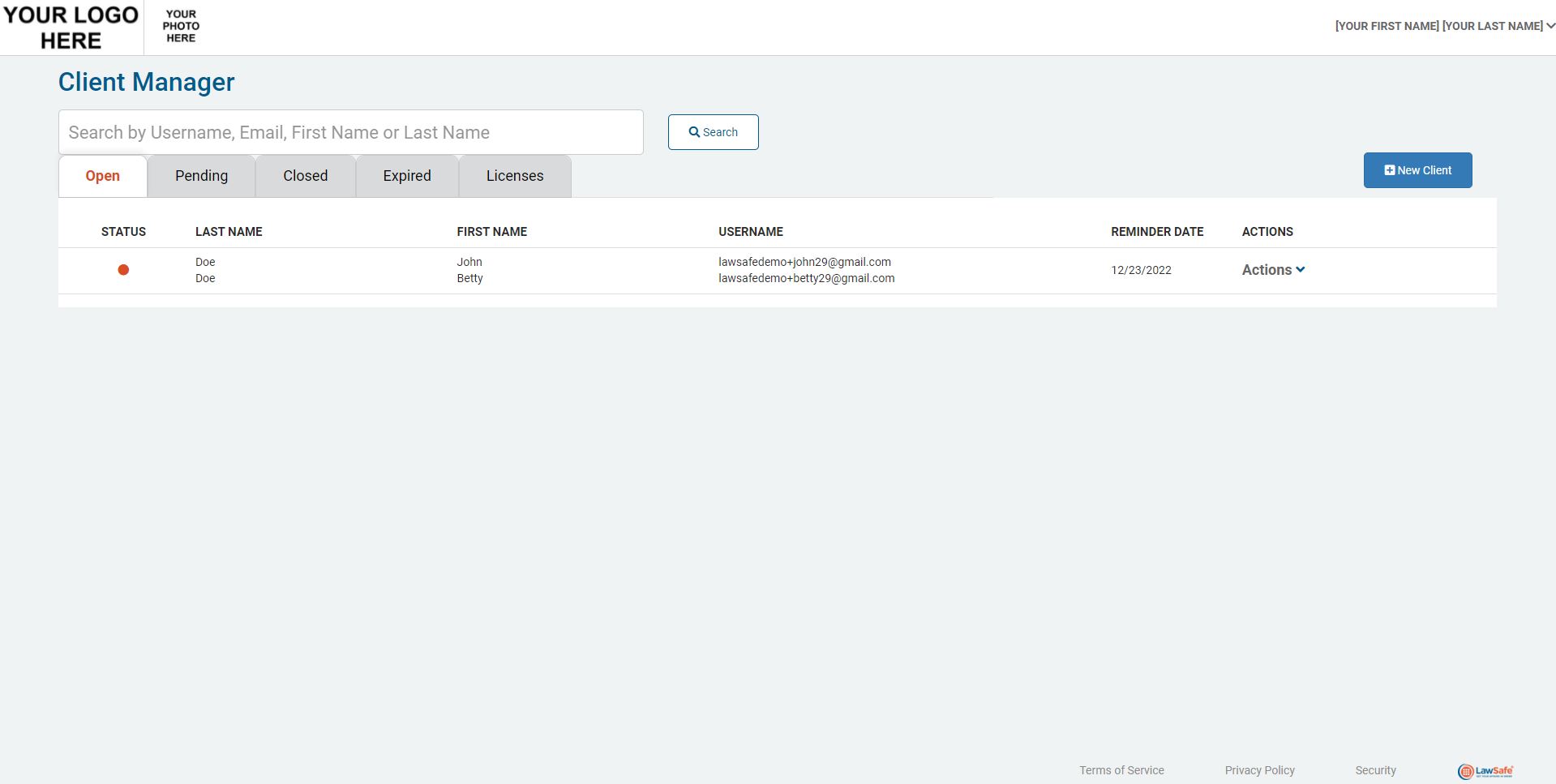Click the magnifier icon inside Search button
The width and height of the screenshot is (1556, 784).
coord(694,131)
